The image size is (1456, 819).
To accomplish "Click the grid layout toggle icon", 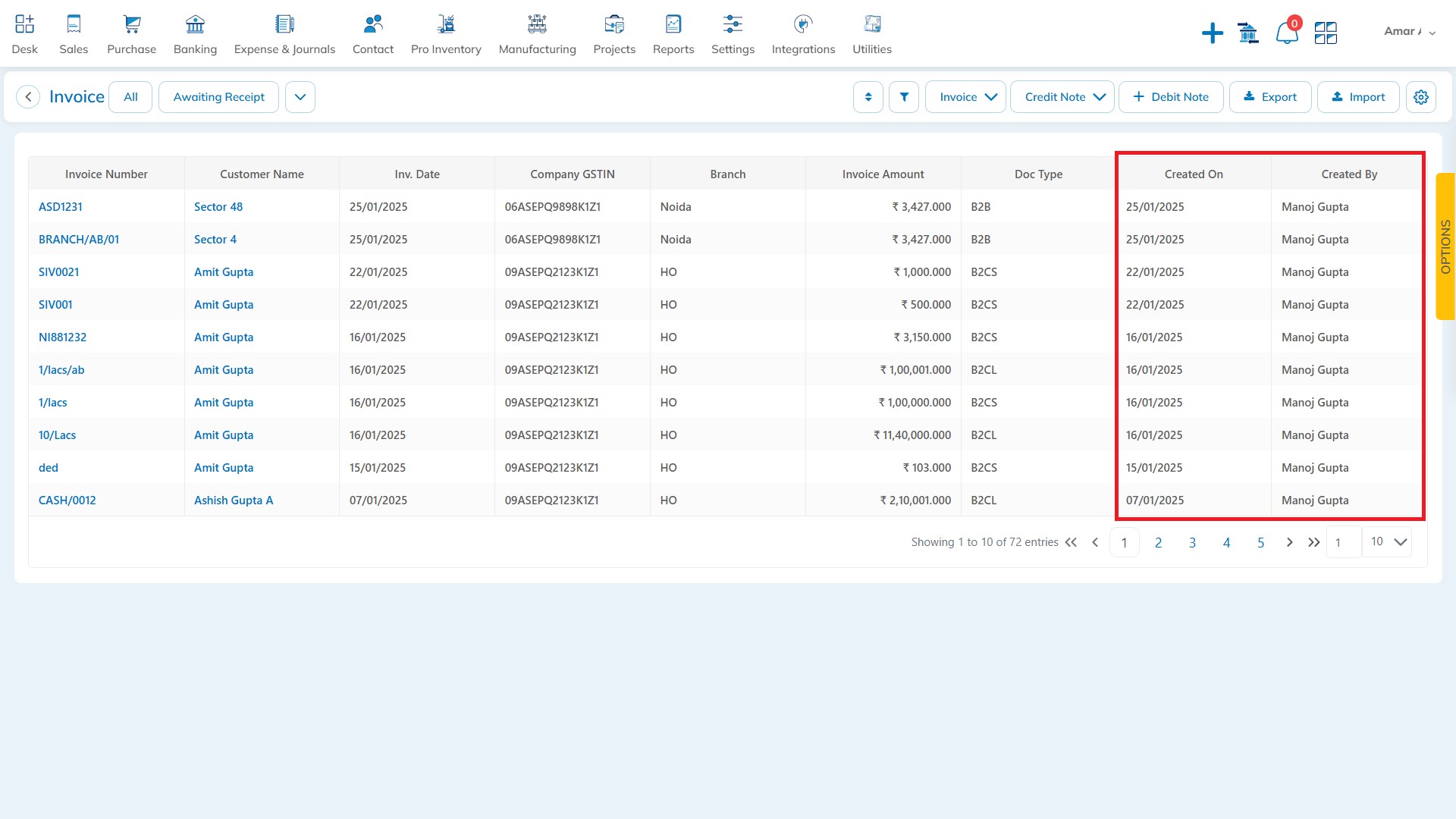I will point(1325,31).
